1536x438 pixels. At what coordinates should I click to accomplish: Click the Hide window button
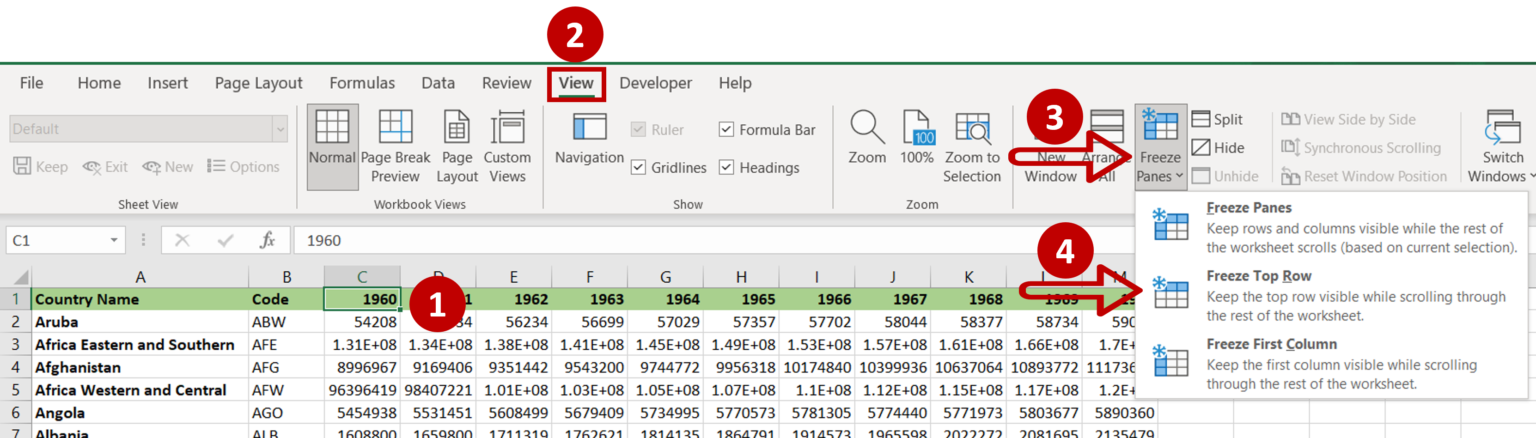1217,148
